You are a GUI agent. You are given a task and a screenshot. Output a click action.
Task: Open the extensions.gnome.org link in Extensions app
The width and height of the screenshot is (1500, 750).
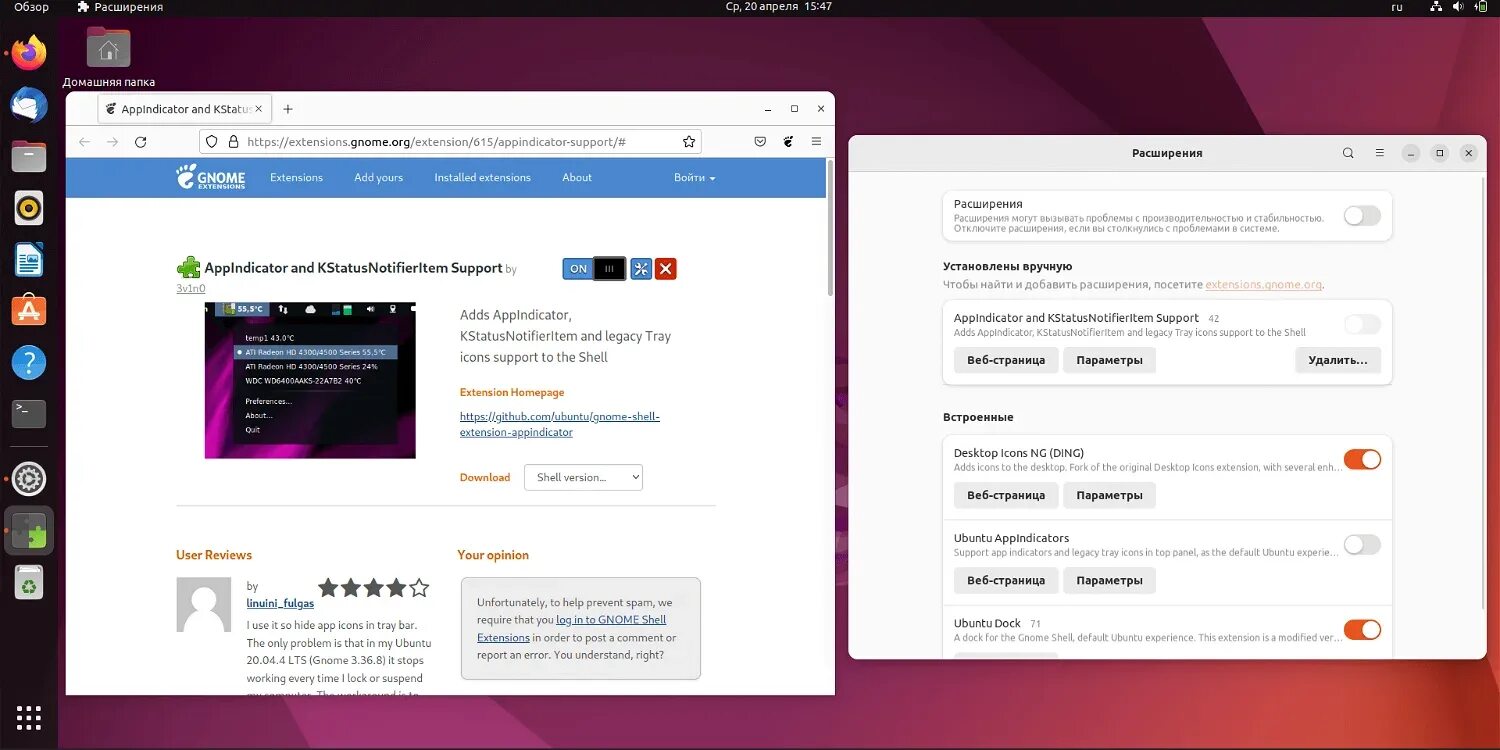1264,285
